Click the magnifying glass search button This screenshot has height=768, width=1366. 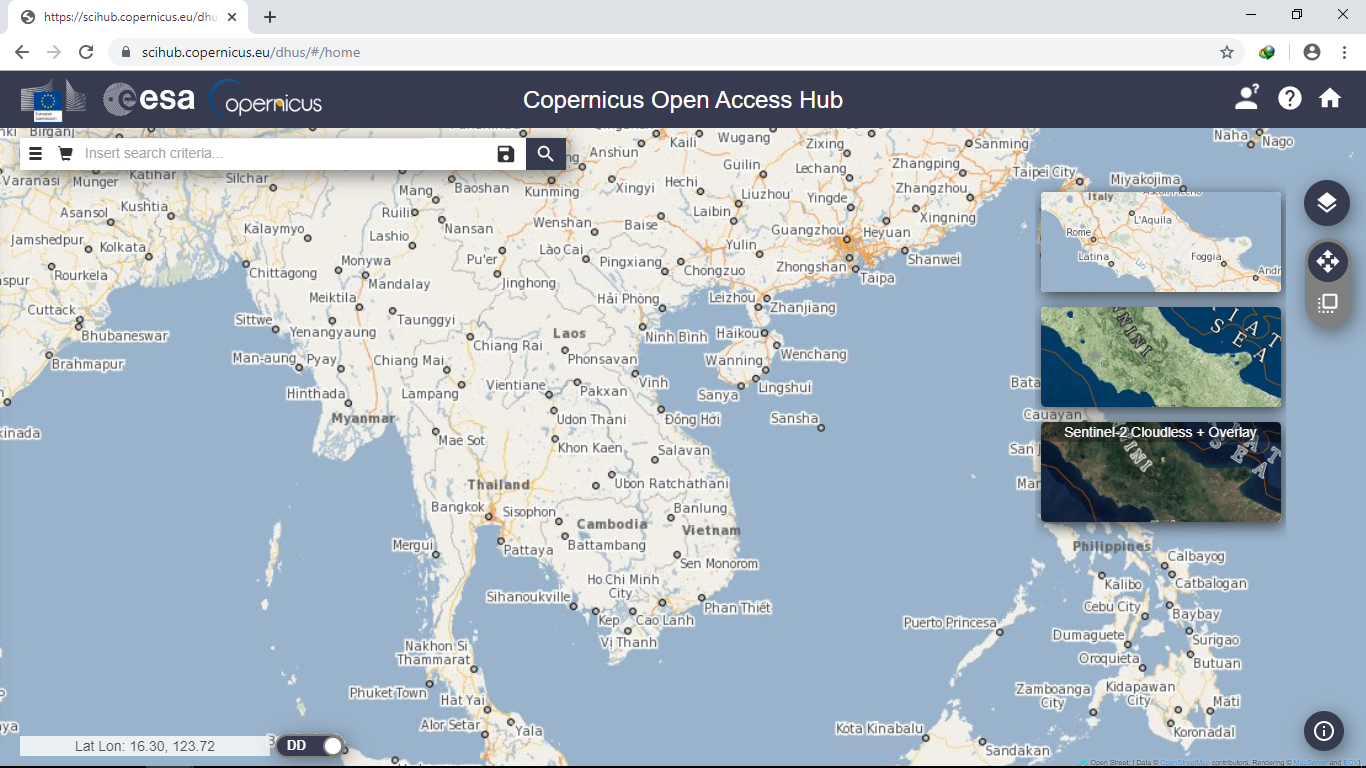click(546, 153)
